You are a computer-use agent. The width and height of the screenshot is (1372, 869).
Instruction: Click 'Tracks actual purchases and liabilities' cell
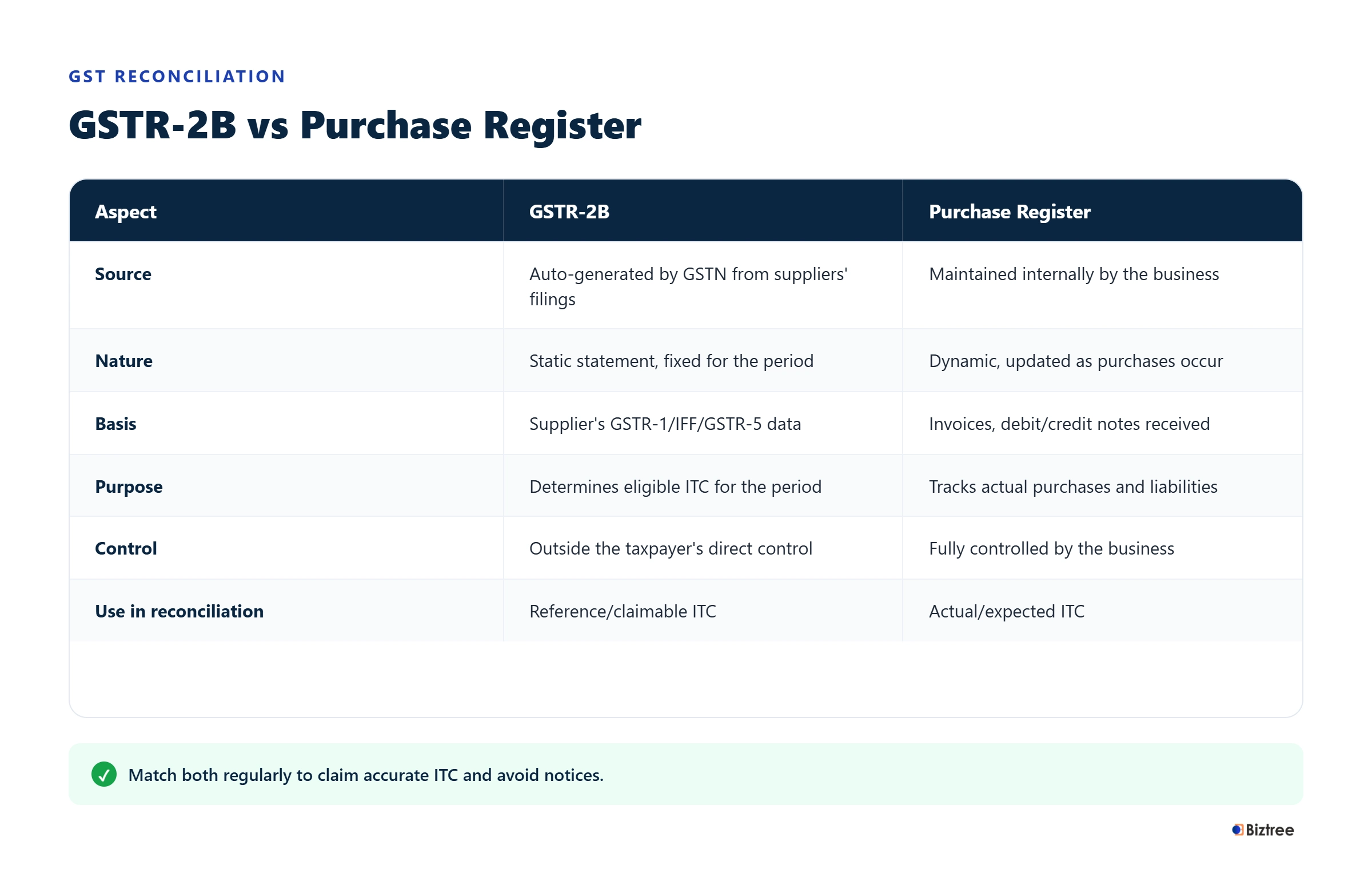click(x=1102, y=485)
